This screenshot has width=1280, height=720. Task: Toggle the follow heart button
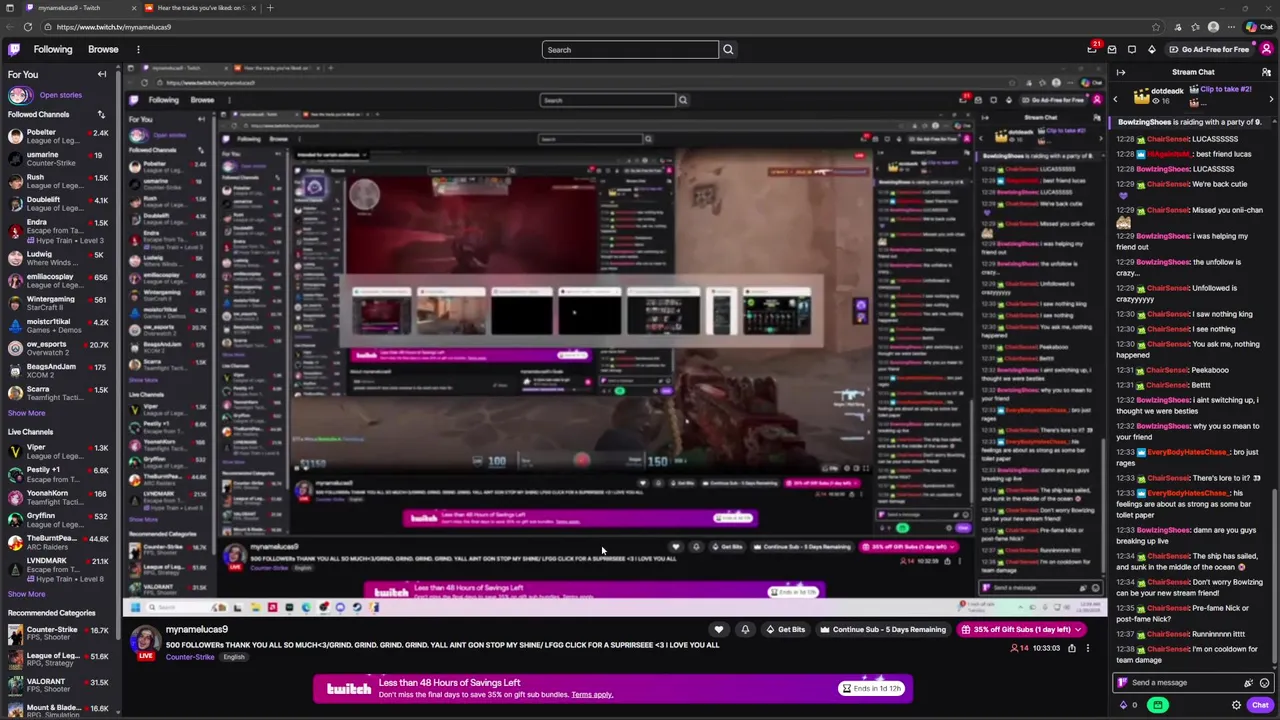718,630
